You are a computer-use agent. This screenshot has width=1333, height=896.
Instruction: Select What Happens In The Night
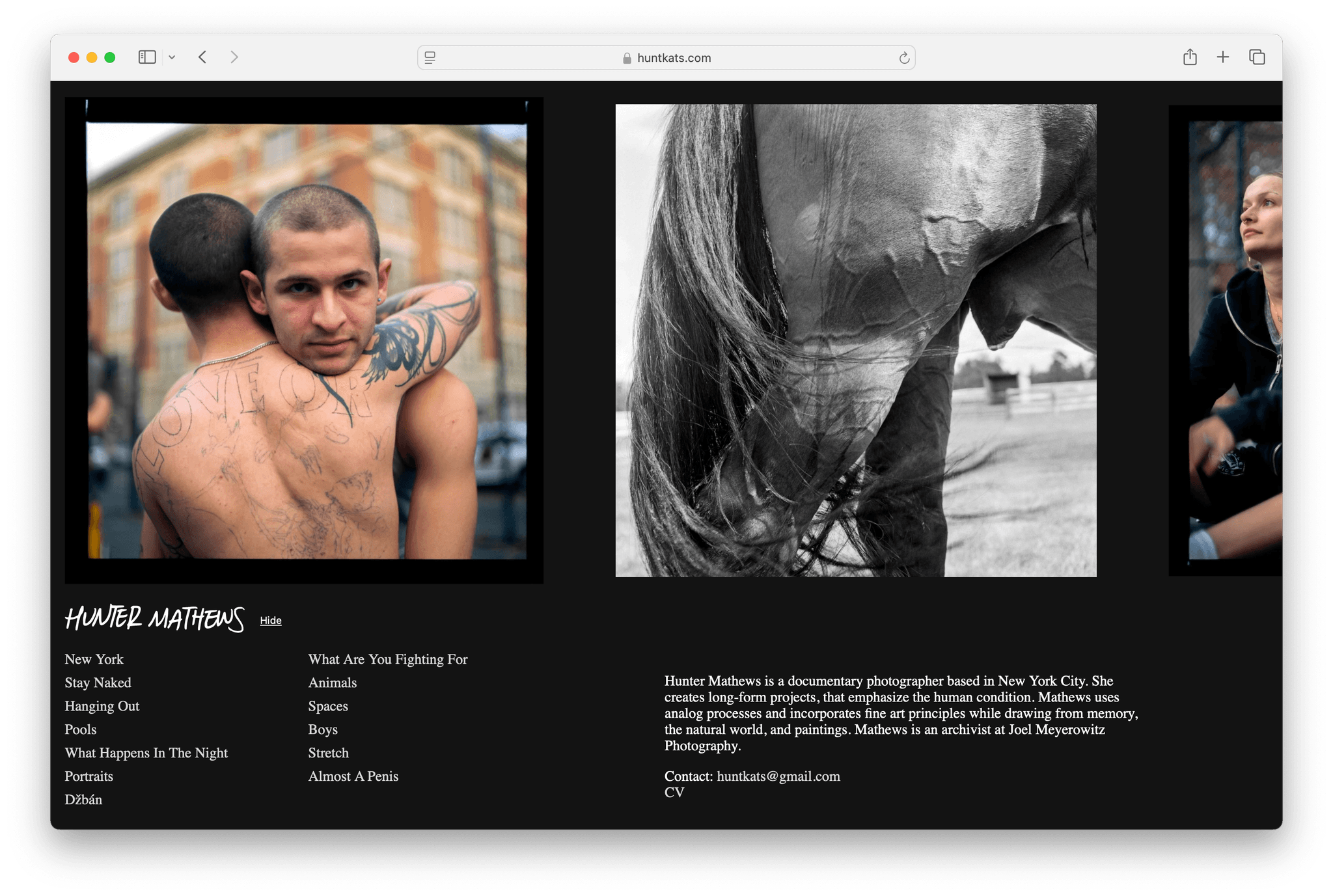[x=146, y=753]
